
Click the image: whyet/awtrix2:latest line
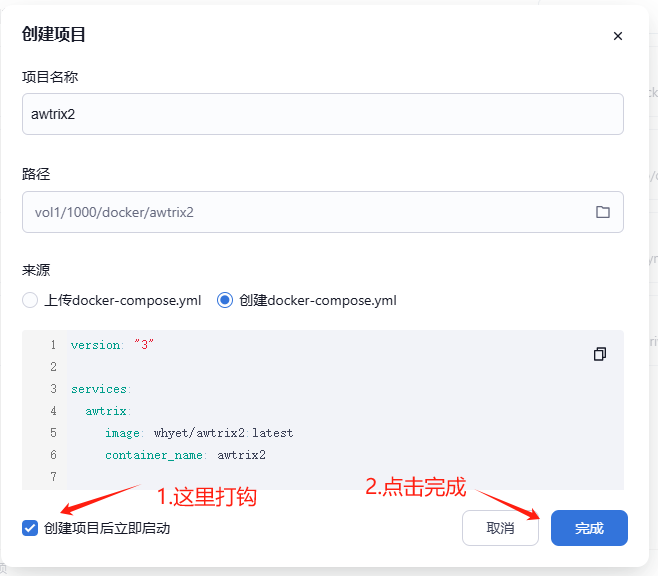click(198, 433)
